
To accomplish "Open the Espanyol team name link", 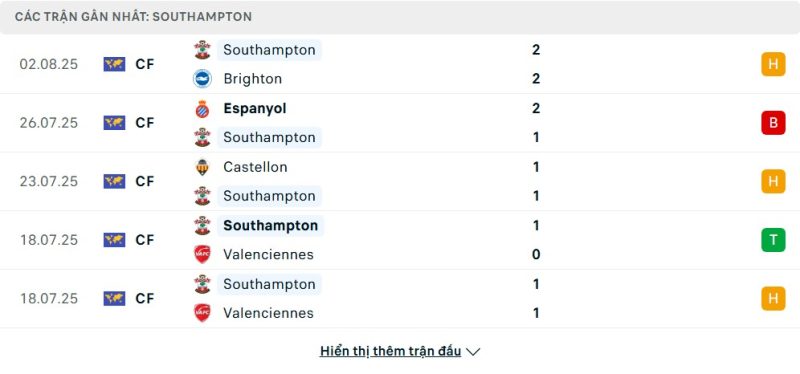I will point(255,109).
